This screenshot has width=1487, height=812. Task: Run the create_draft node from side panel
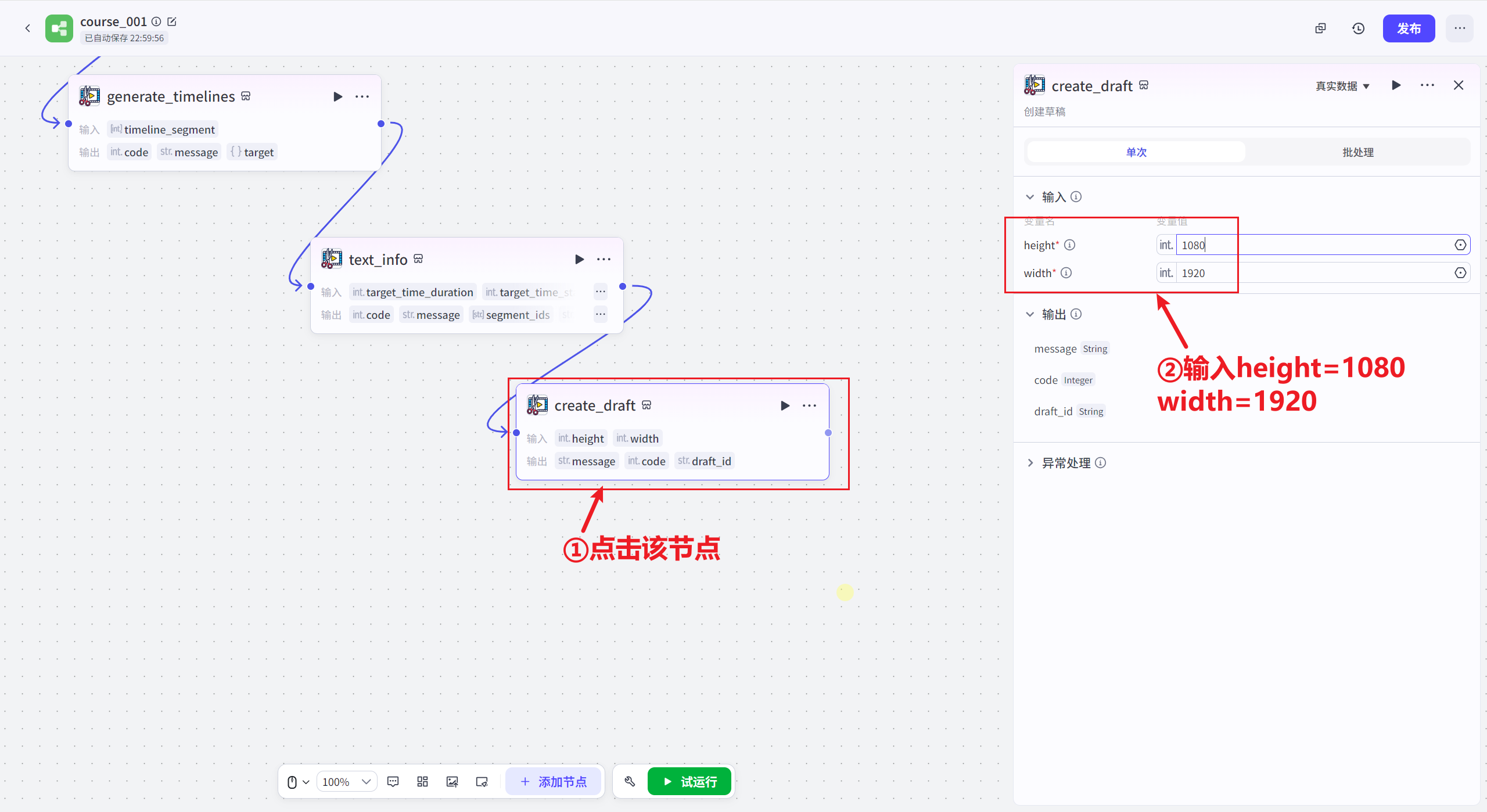(1396, 85)
